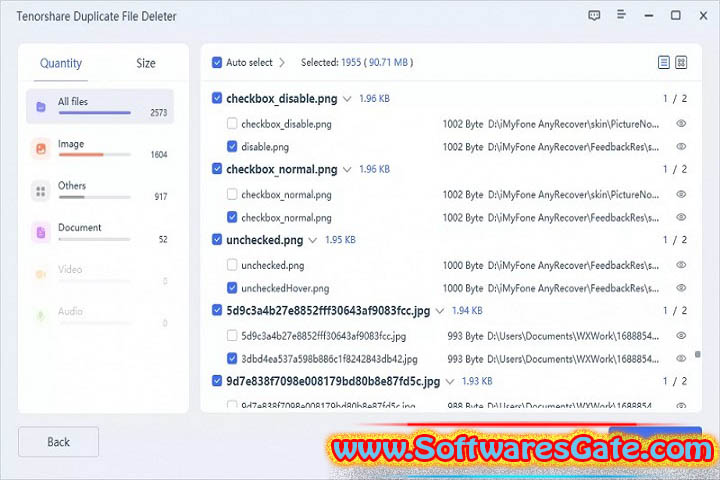
Task: Click the Others quantity progress bar
Action: (95, 197)
